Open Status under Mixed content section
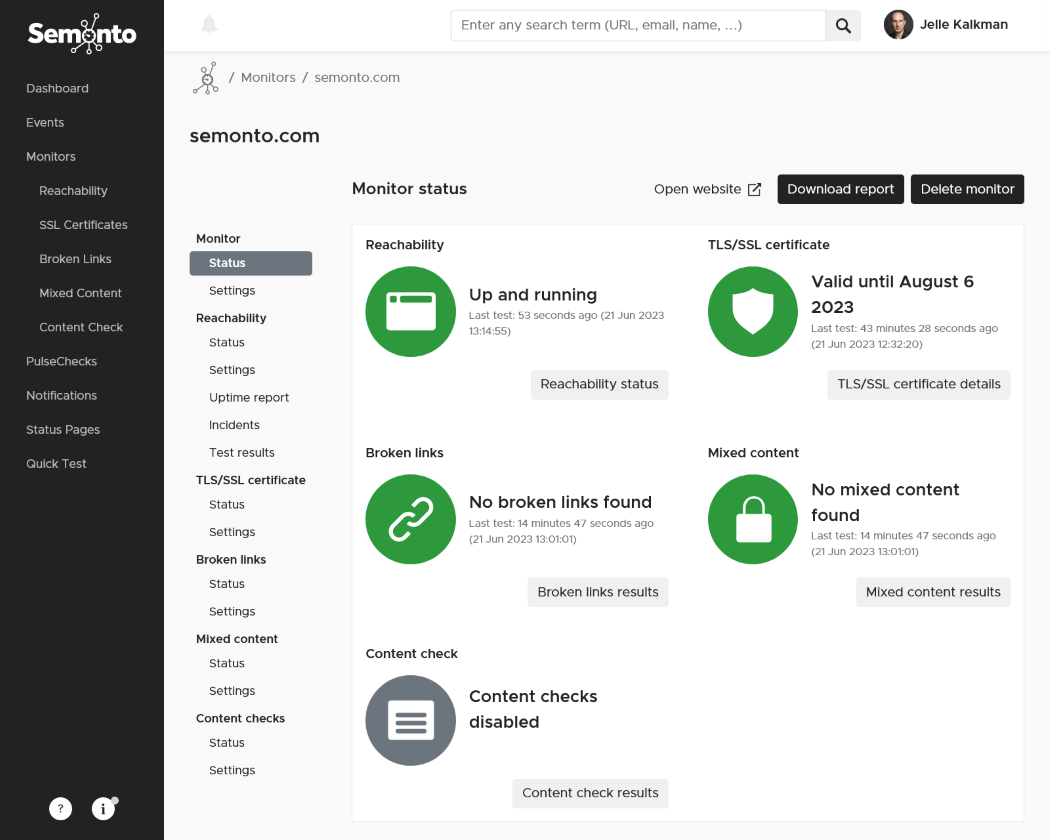 point(227,663)
